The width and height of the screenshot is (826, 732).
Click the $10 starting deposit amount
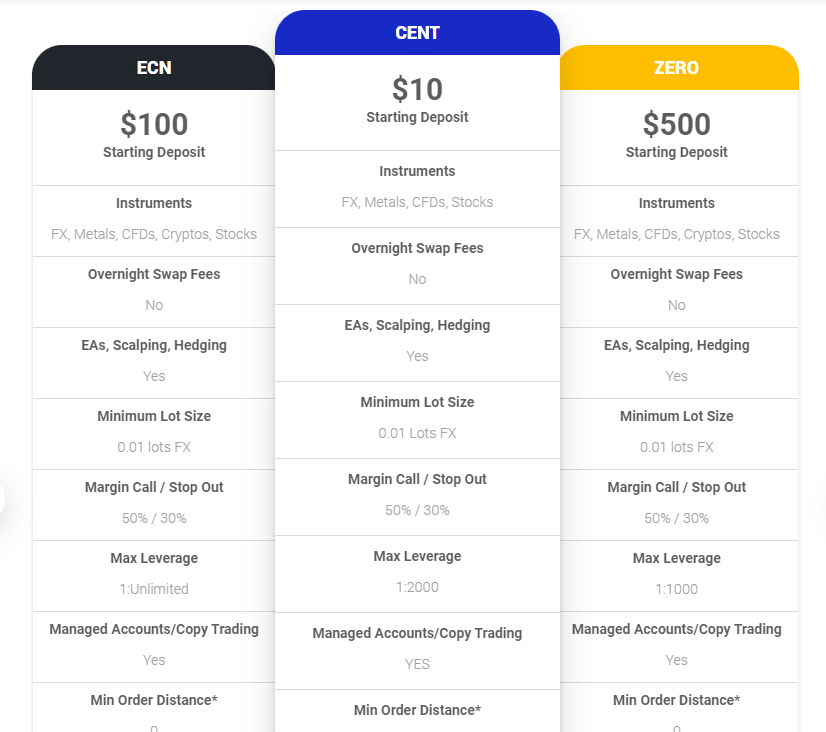pos(417,89)
